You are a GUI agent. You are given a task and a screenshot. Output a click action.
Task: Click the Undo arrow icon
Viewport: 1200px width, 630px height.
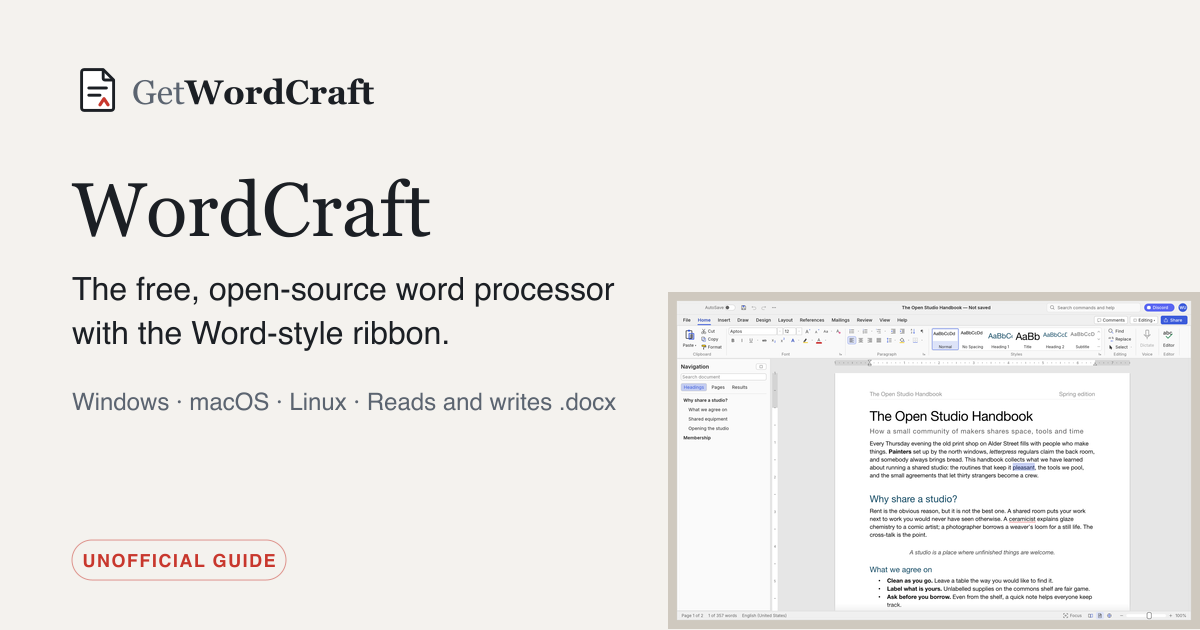754,308
